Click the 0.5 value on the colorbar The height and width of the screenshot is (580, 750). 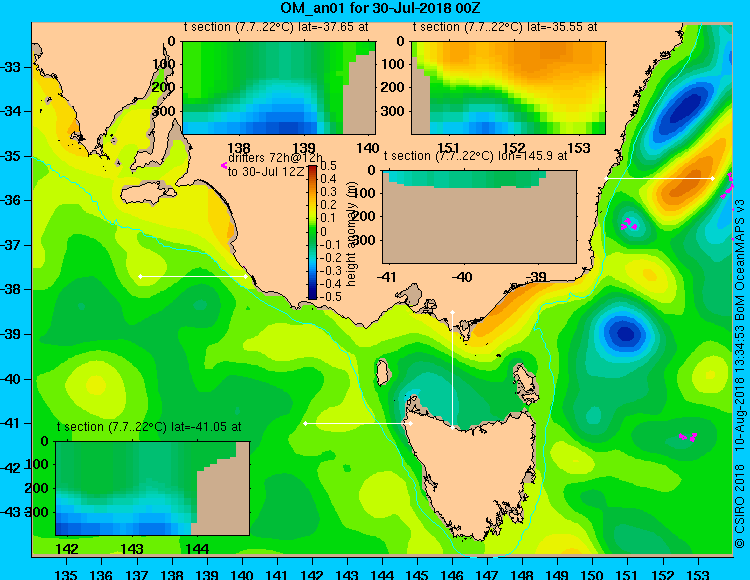pyautogui.click(x=329, y=166)
